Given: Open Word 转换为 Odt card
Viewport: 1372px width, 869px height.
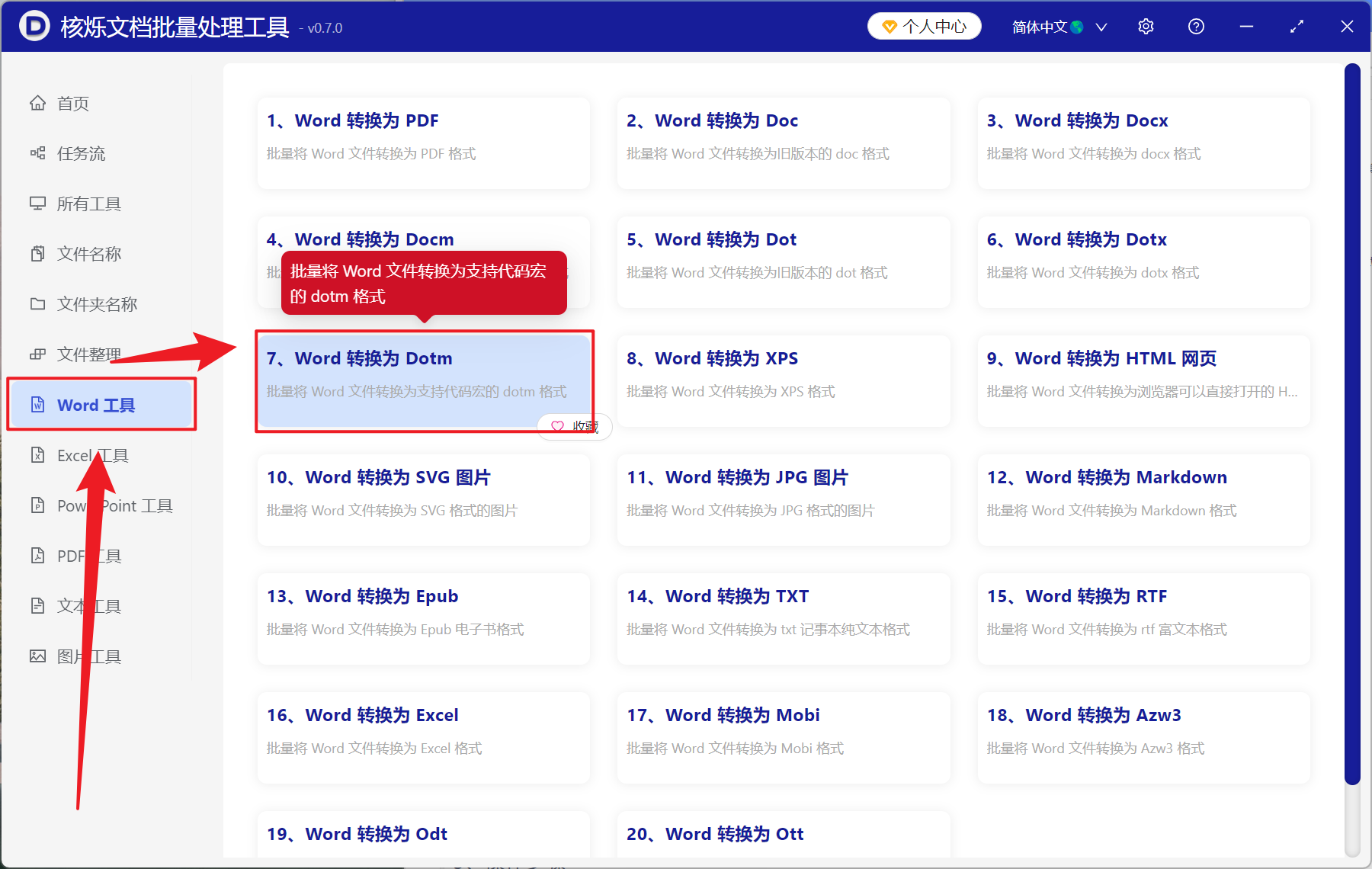Looking at the screenshot, I should pos(424,834).
